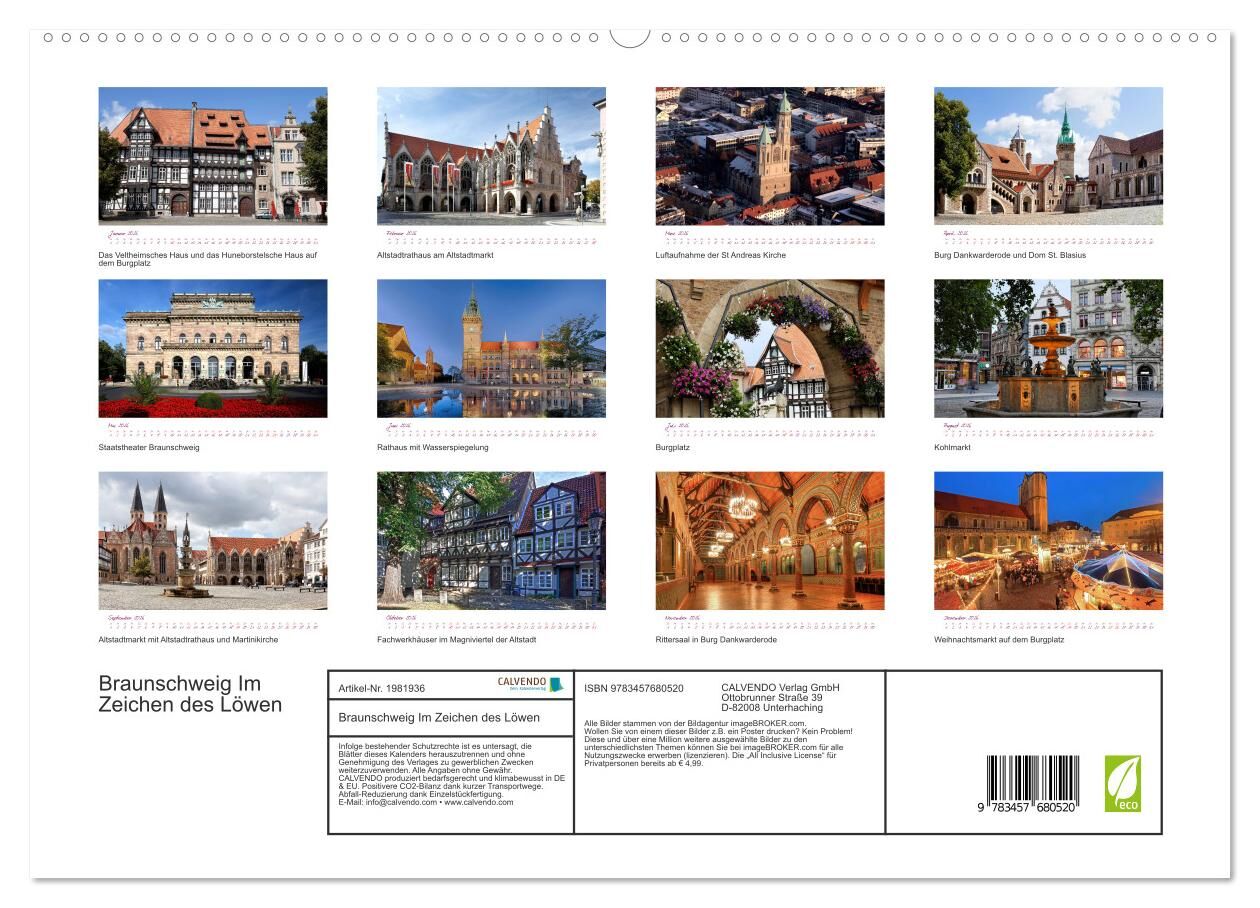This screenshot has width=1260, height=908.
Task: Open the Rittersaal in Burg Dankwarderode photo
Action: pos(769,540)
